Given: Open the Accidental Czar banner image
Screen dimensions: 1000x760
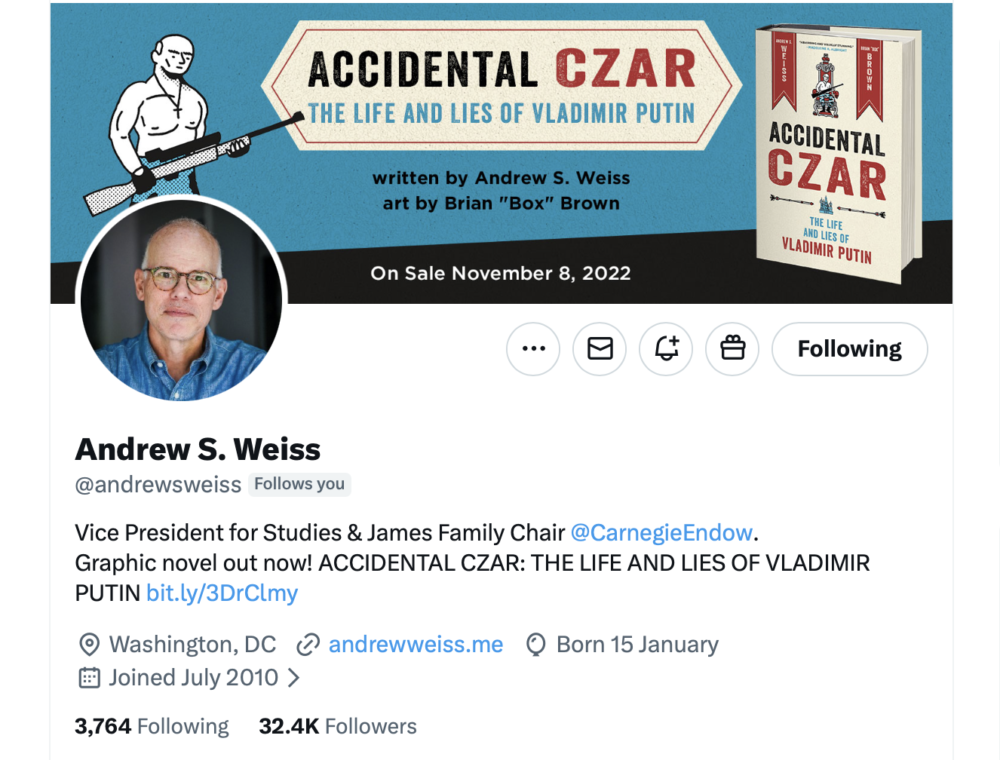Looking at the screenshot, I should [x=501, y=153].
